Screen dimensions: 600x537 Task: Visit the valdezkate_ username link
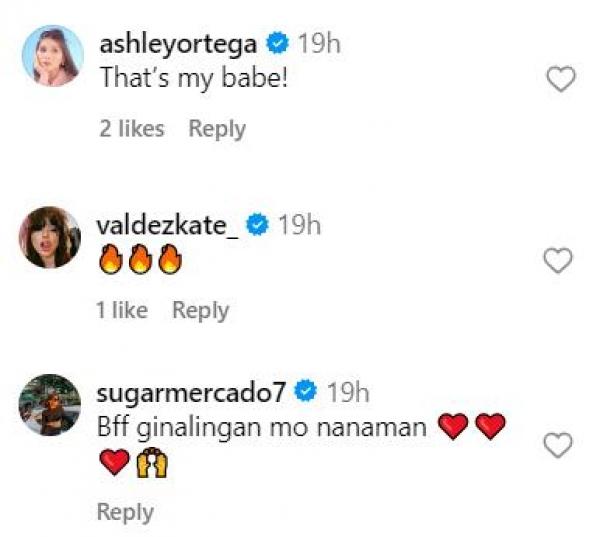(168, 225)
